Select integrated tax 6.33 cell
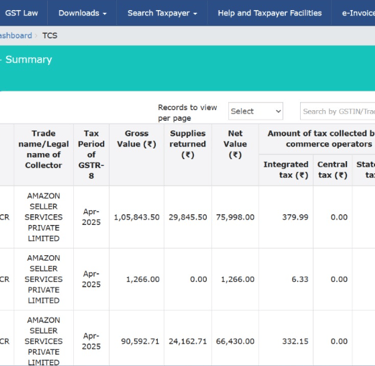This screenshot has width=375, height=366. (286, 279)
